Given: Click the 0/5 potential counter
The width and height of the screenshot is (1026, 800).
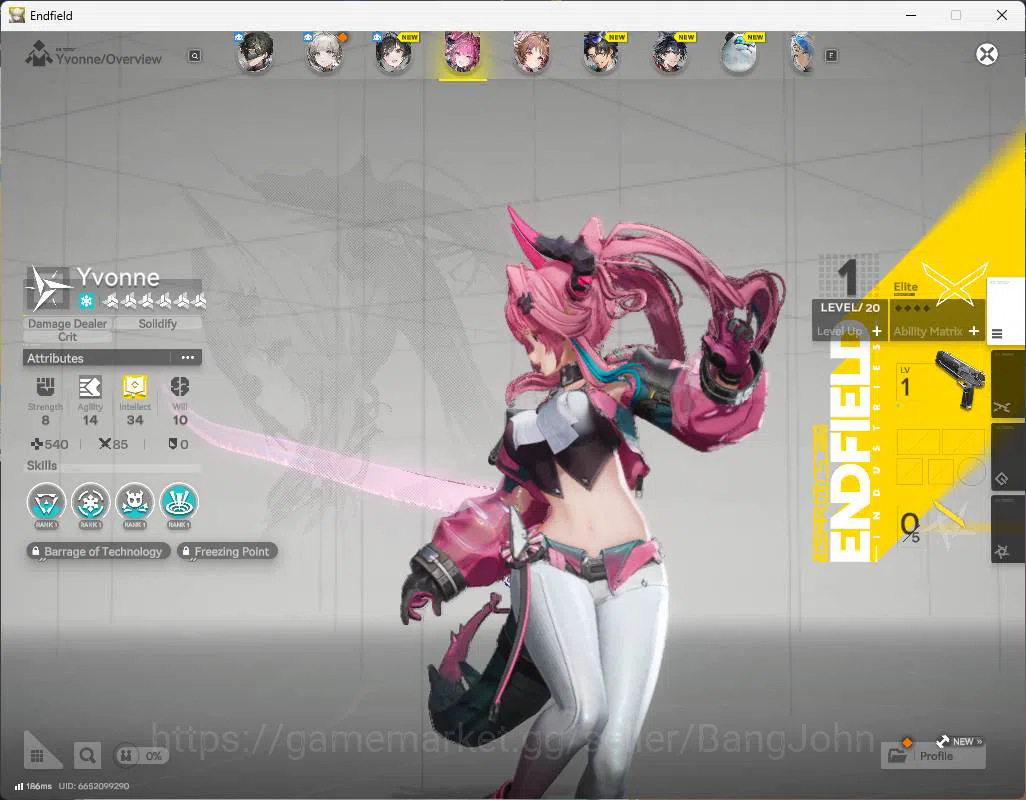Looking at the screenshot, I should pos(910,527).
